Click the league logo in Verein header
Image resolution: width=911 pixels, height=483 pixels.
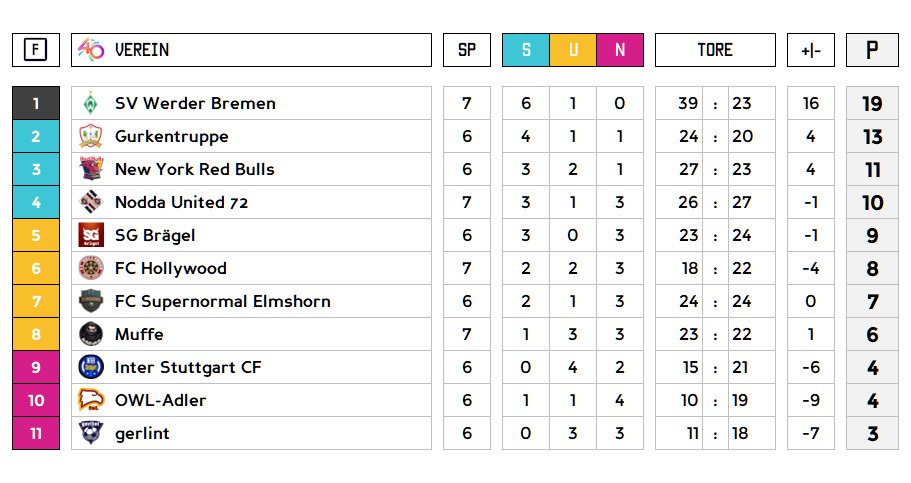tap(91, 50)
